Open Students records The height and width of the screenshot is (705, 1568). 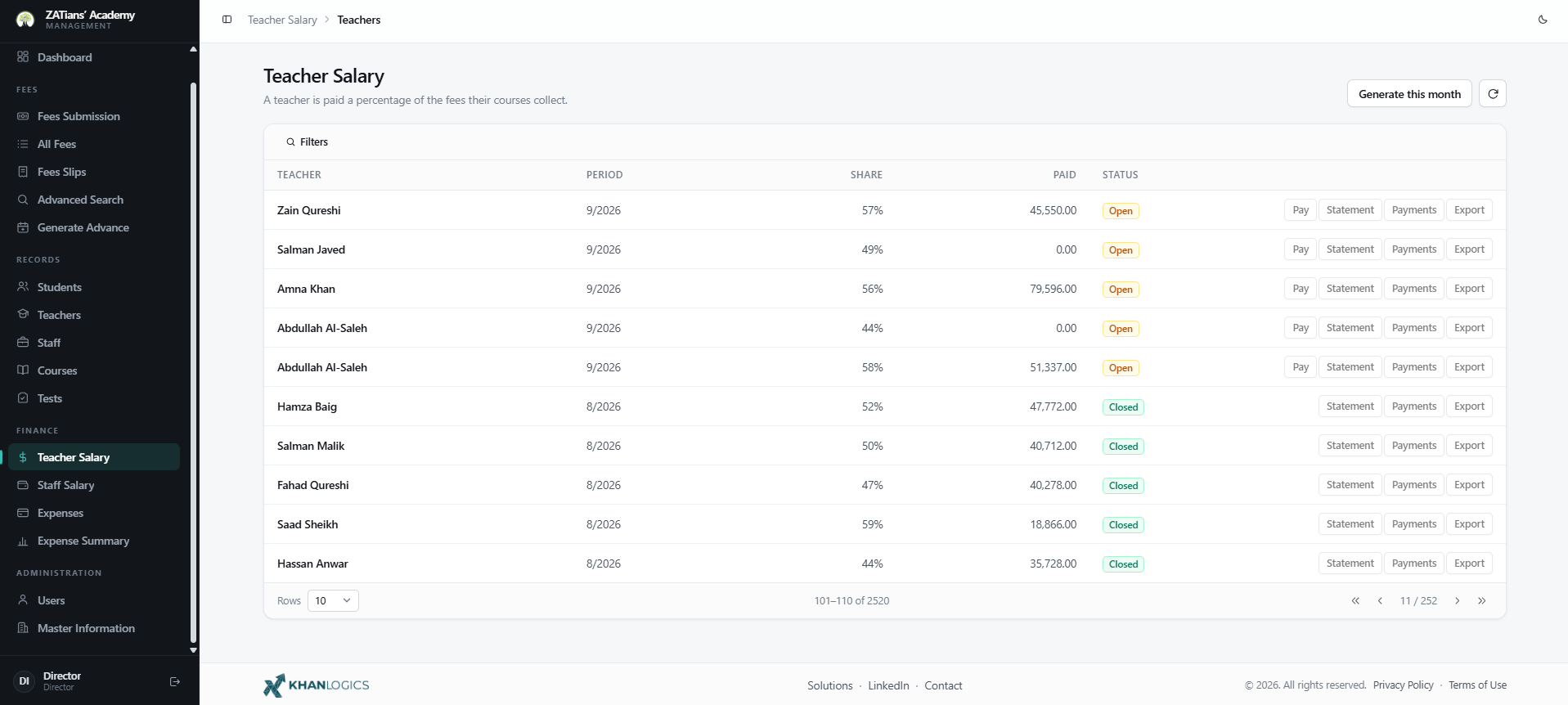[94, 287]
